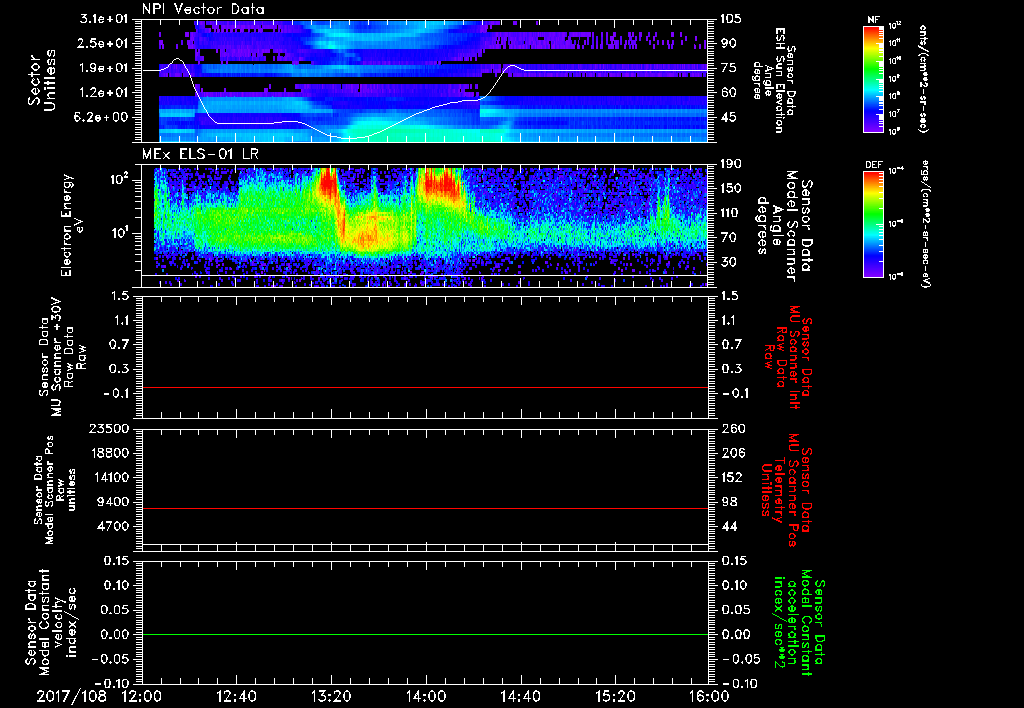The width and height of the screenshot is (1024, 708).
Task: Click the 190 scanner angle tick
Action: (731, 164)
